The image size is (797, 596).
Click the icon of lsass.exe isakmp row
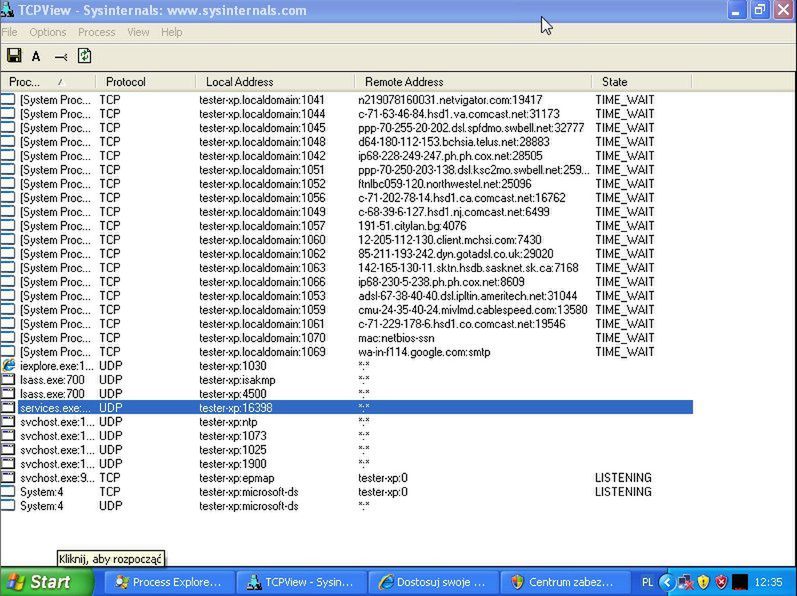coord(8,380)
